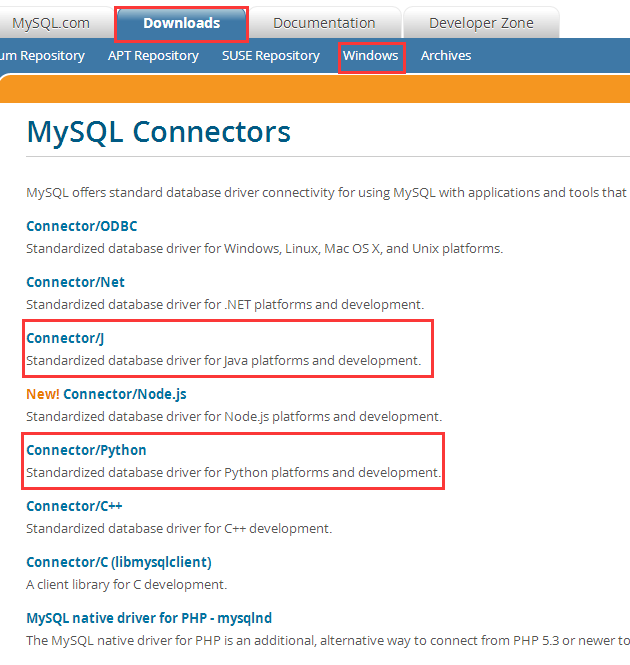Click text 'Standardized database driver for Node.js platforms'
This screenshot has height=665, width=630.
177,416
